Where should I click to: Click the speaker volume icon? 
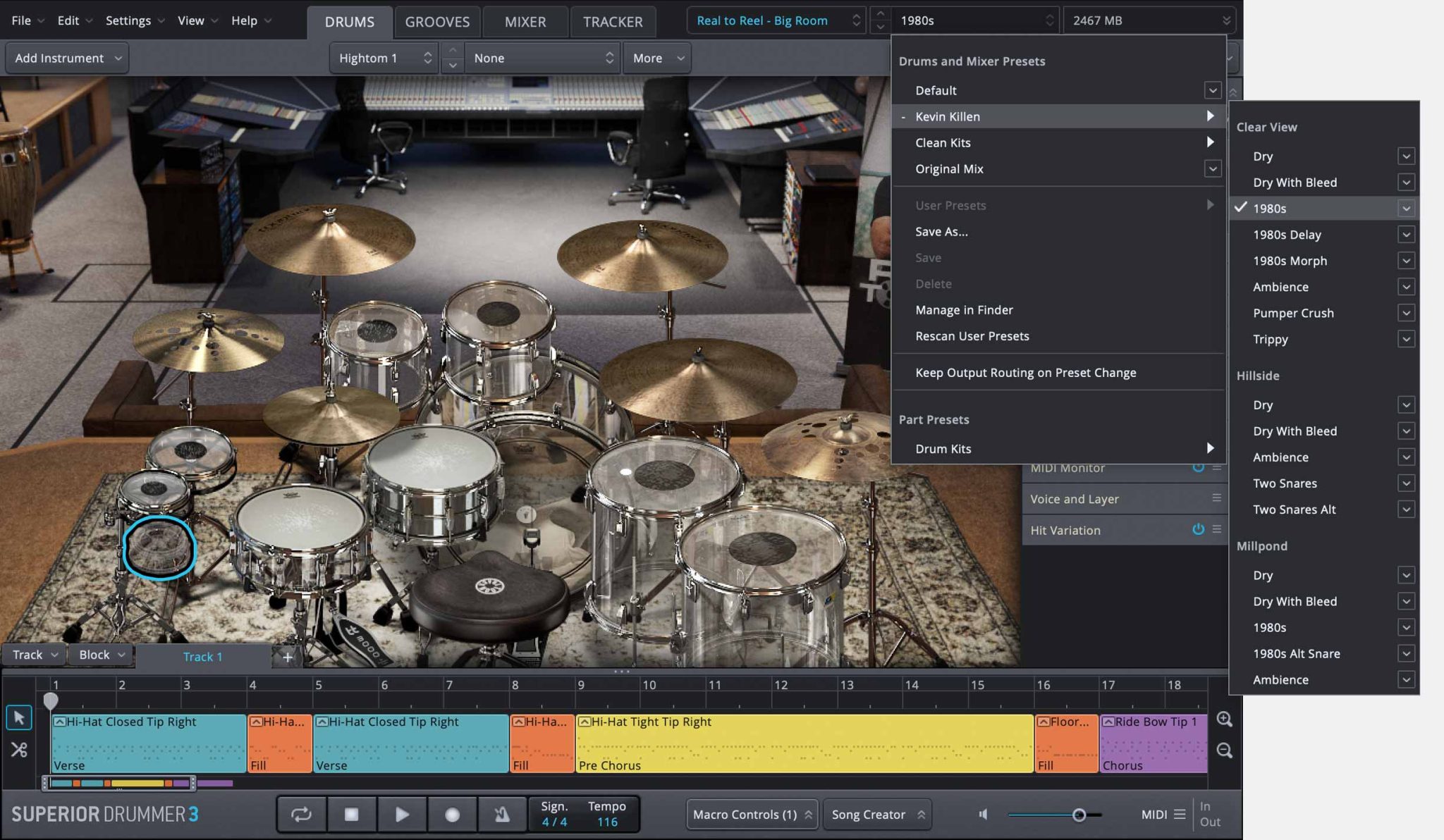(x=984, y=815)
